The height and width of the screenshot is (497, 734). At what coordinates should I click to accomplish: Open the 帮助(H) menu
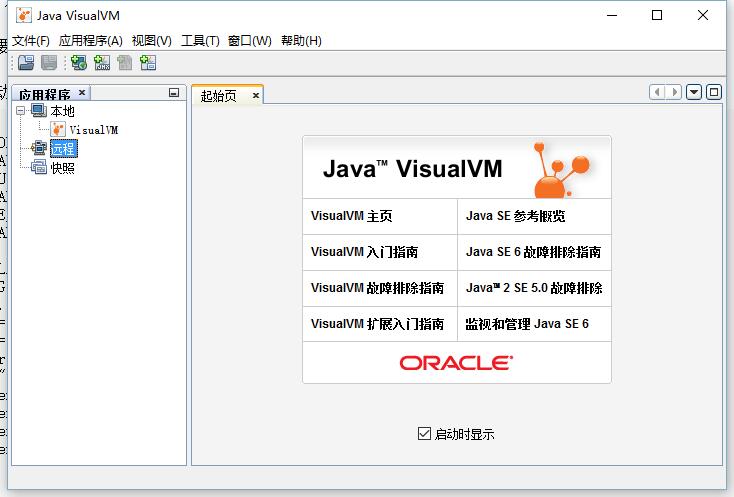point(301,41)
